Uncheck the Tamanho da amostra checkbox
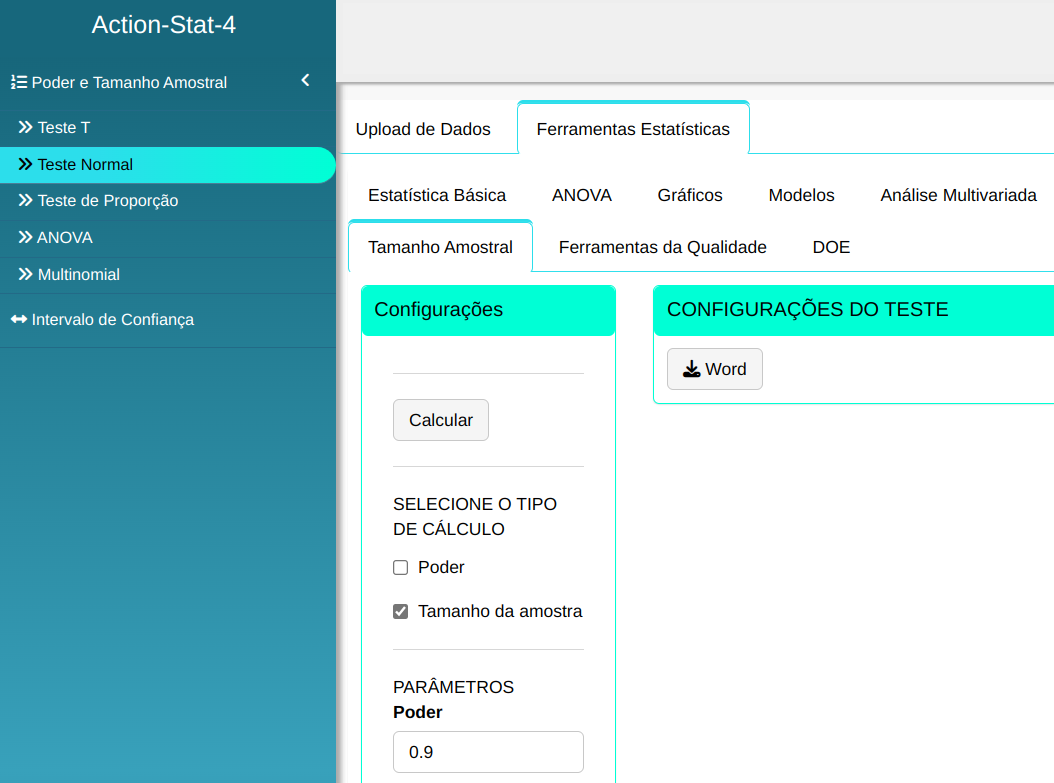The width and height of the screenshot is (1054, 783). (x=401, y=612)
